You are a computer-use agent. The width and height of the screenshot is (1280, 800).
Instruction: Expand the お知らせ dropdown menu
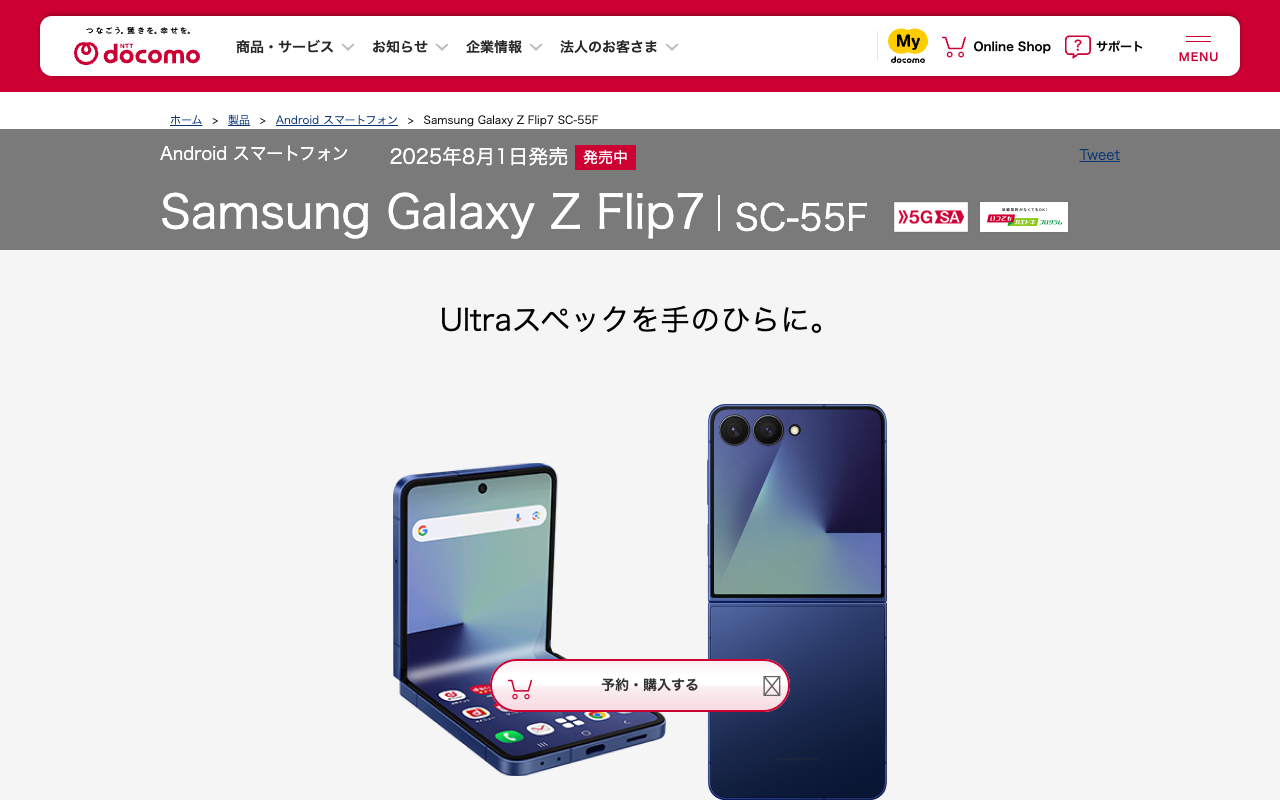pyautogui.click(x=410, y=46)
